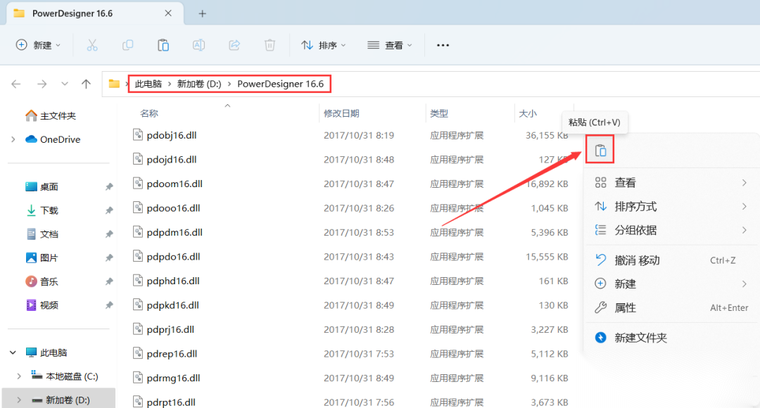Go up one folder level arrow

coord(86,84)
